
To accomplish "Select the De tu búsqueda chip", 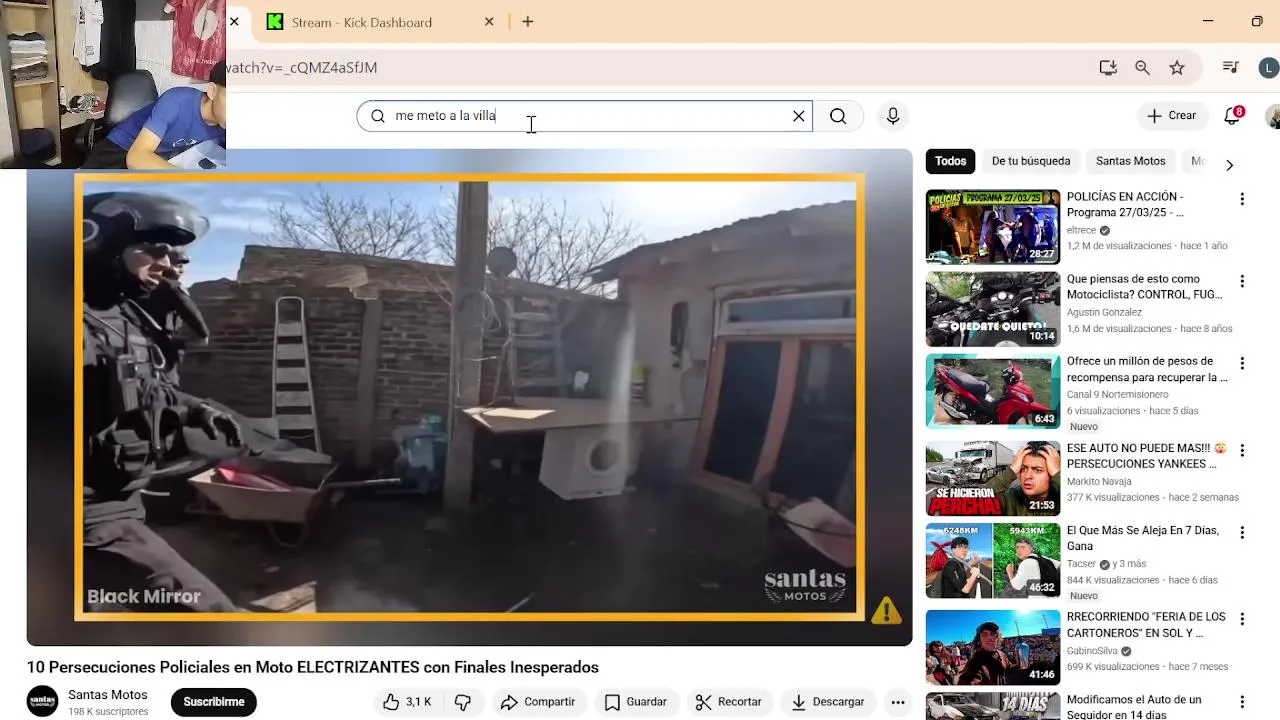I will (x=1031, y=161).
